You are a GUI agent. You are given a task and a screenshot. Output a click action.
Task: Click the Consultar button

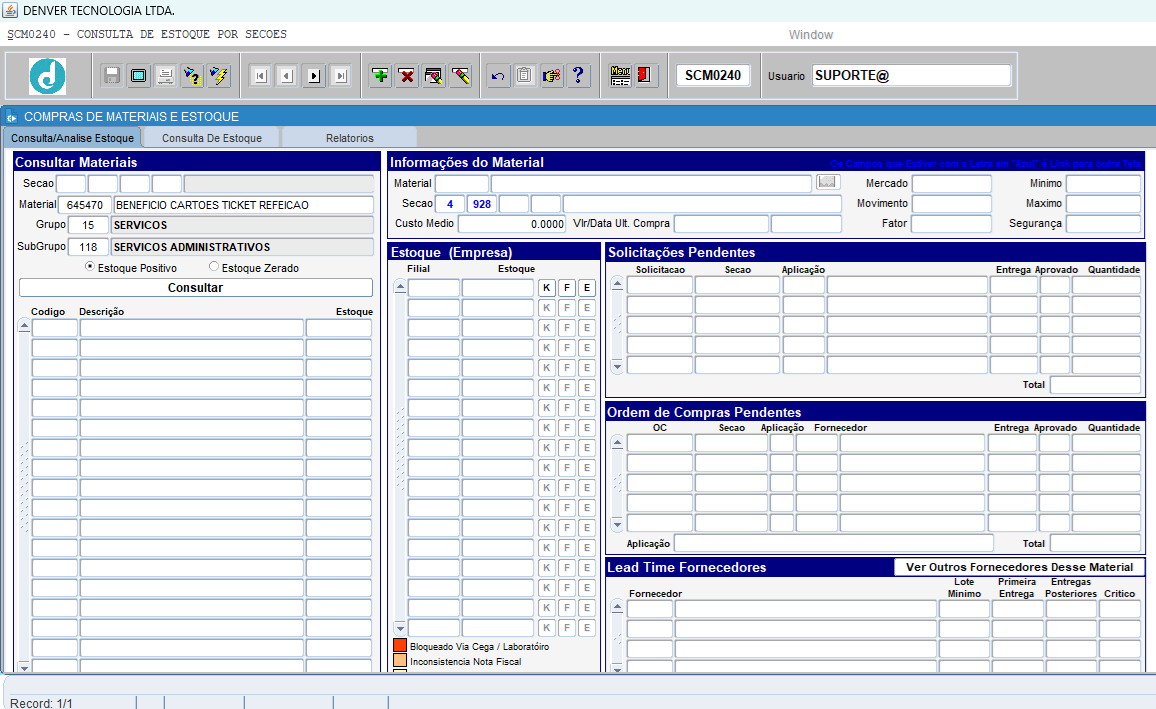[x=195, y=287]
